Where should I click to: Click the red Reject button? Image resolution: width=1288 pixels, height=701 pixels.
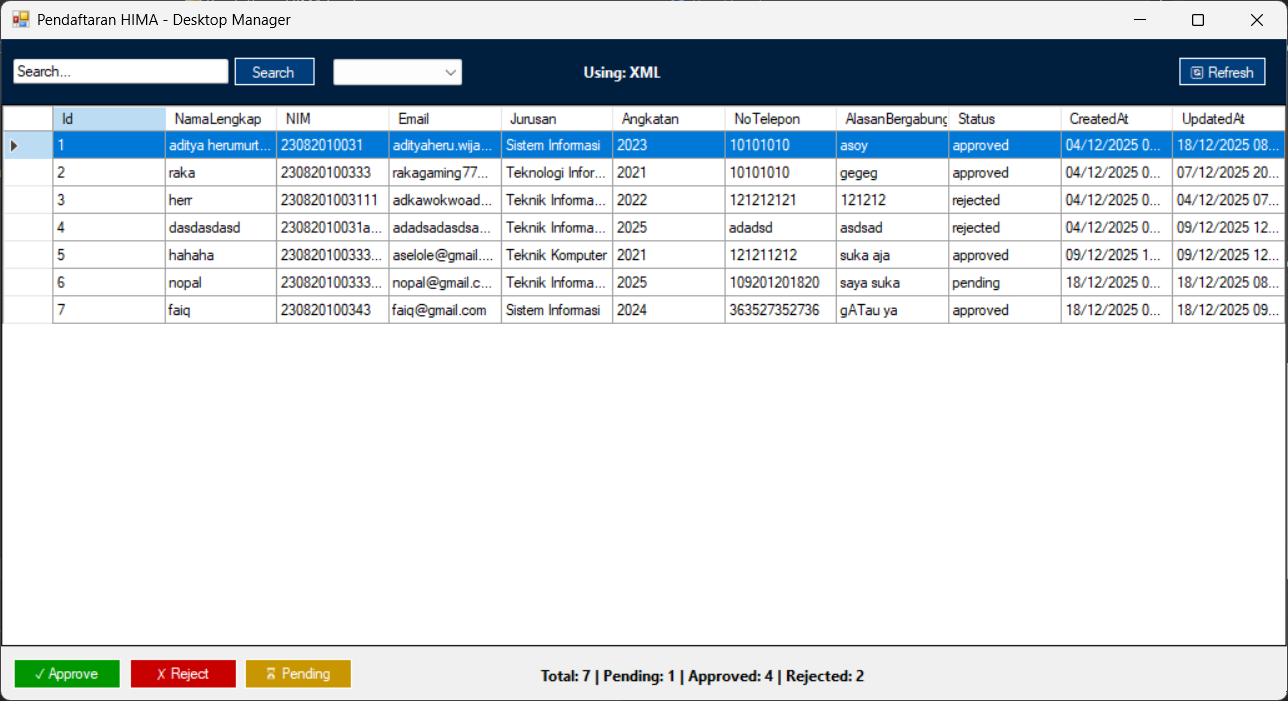[x=183, y=673]
